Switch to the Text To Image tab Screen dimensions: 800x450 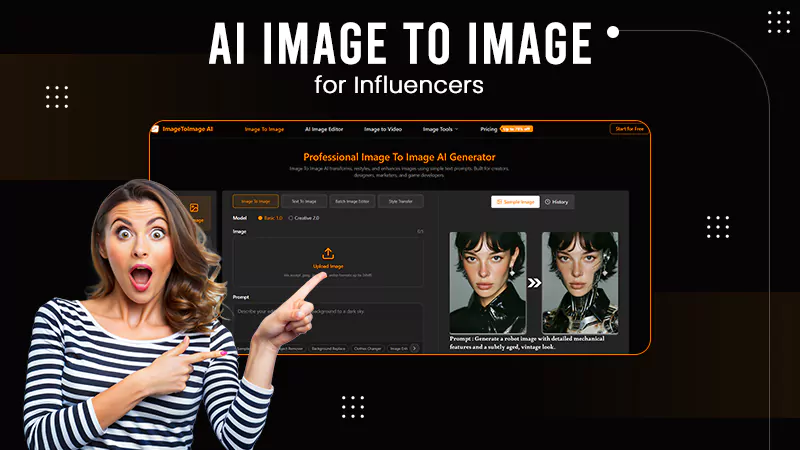[304, 201]
